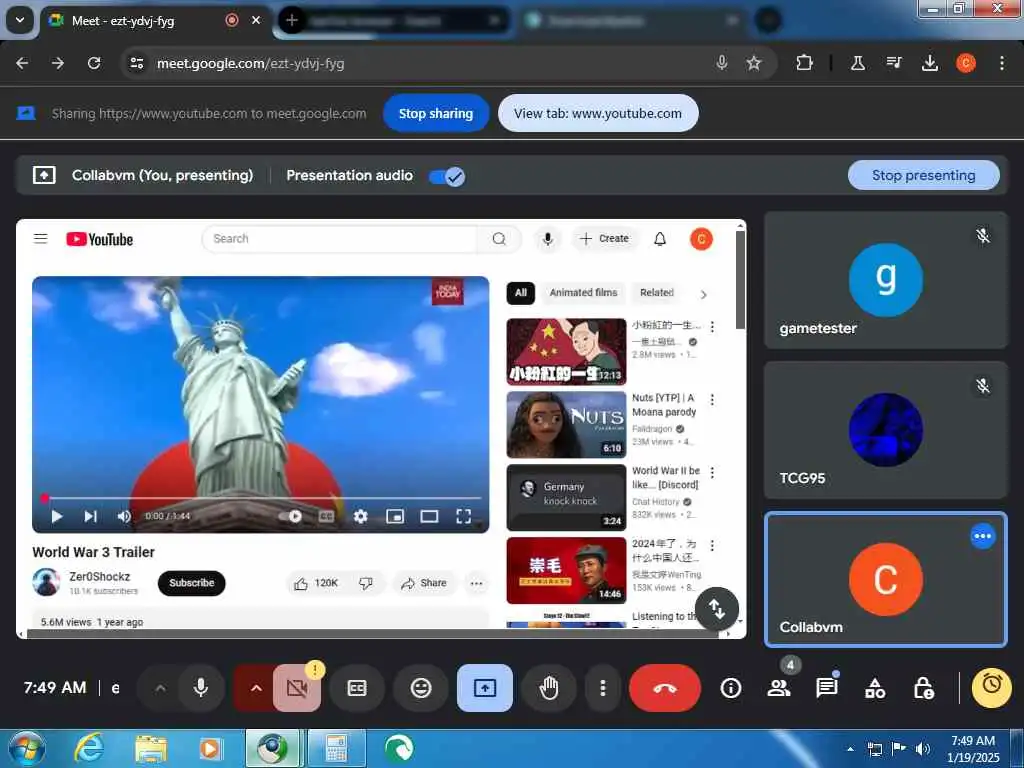Enable YouTube theater mode
This screenshot has width=1024, height=768.
(429, 517)
